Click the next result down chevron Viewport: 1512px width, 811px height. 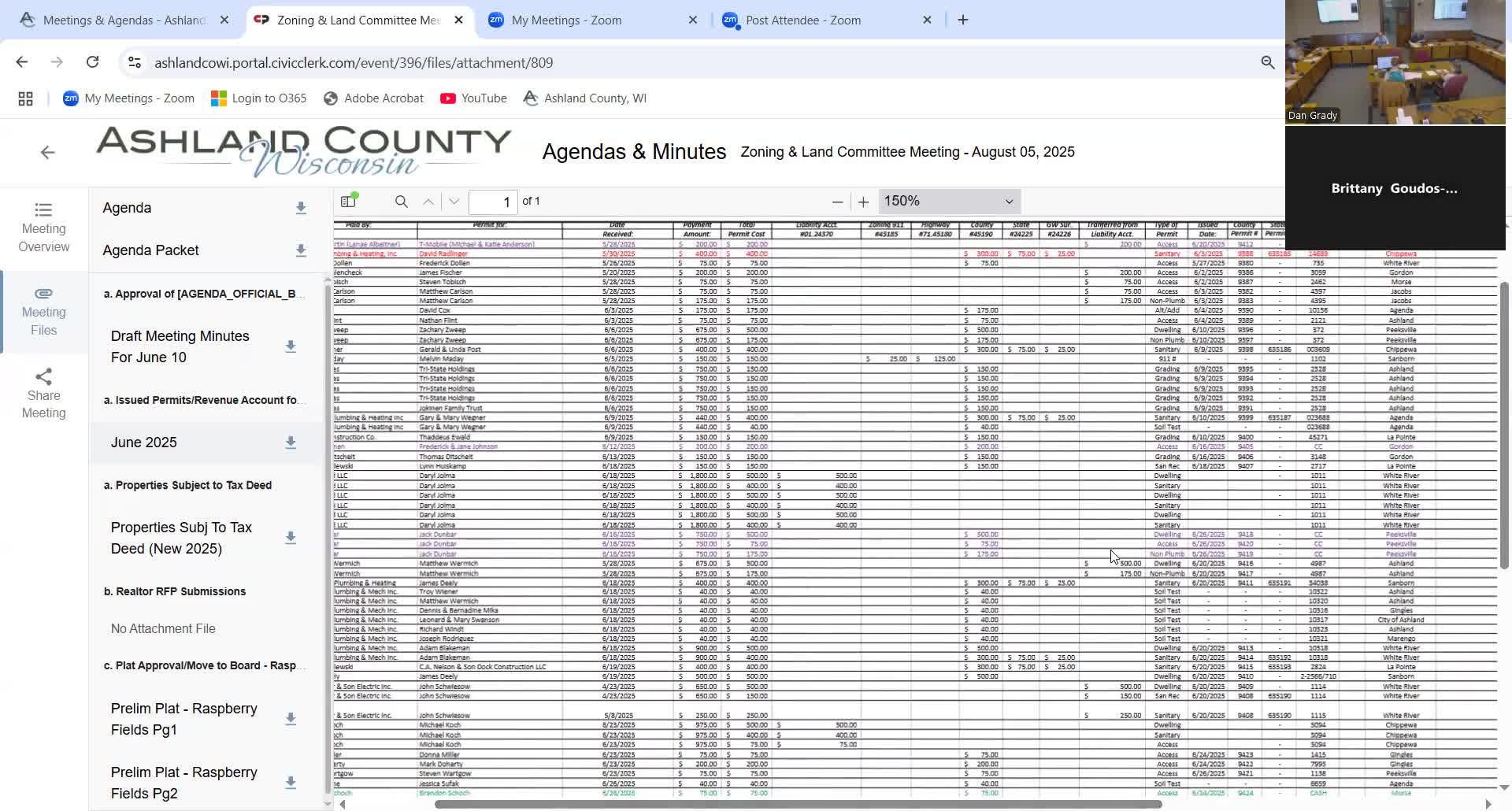point(454,202)
